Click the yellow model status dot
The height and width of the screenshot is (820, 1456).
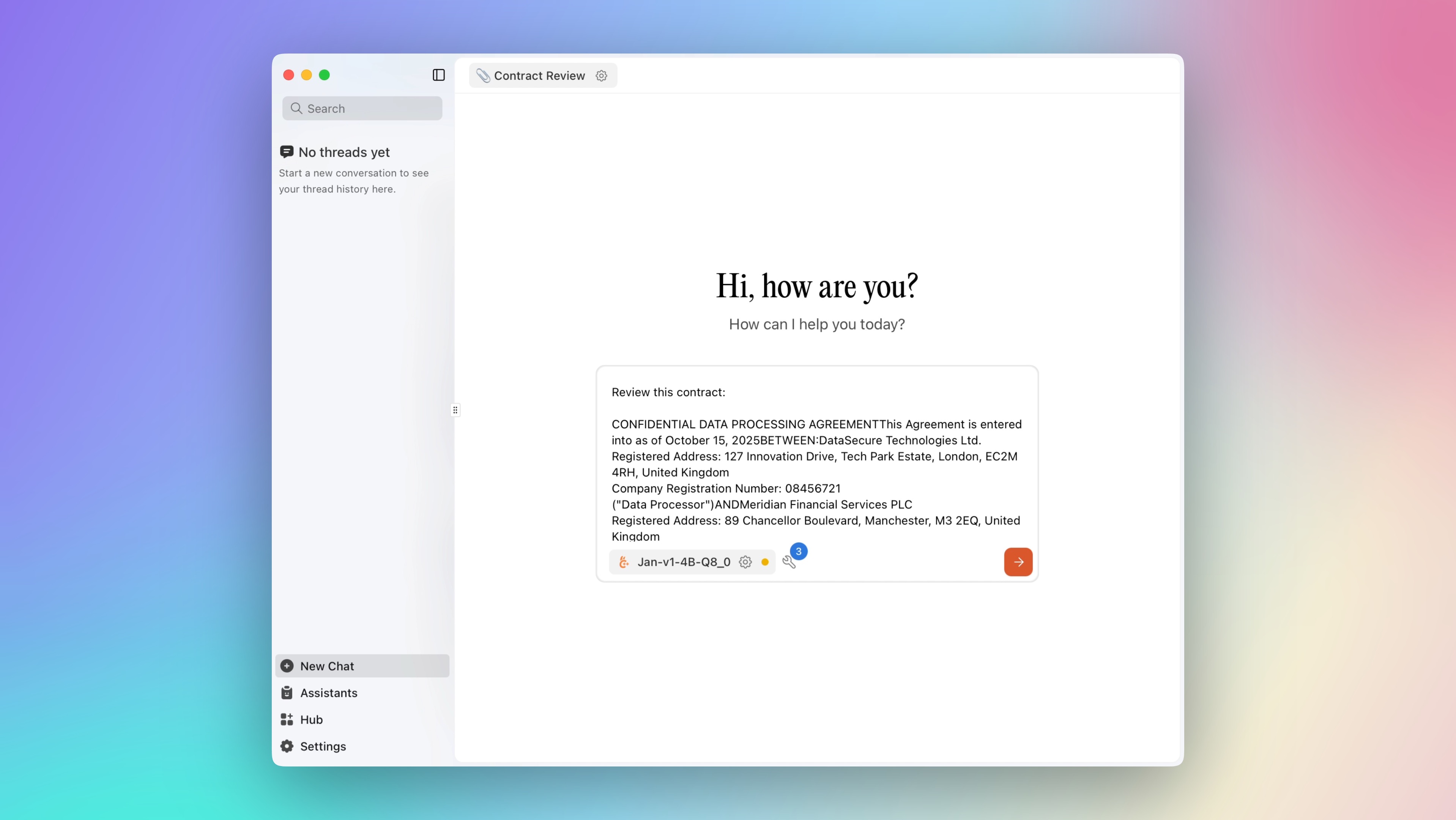[765, 562]
